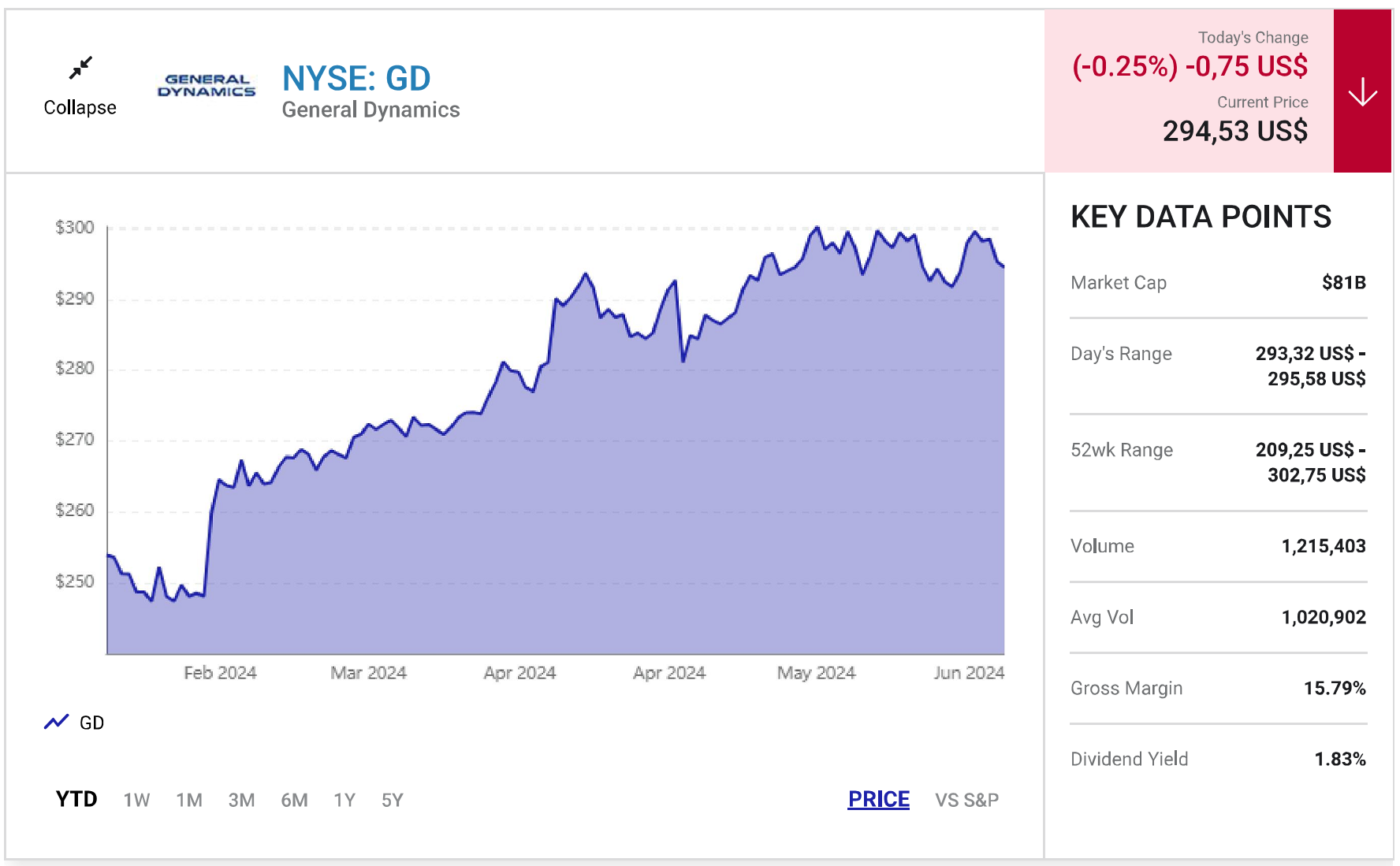Select the 5Y time range

point(393,800)
